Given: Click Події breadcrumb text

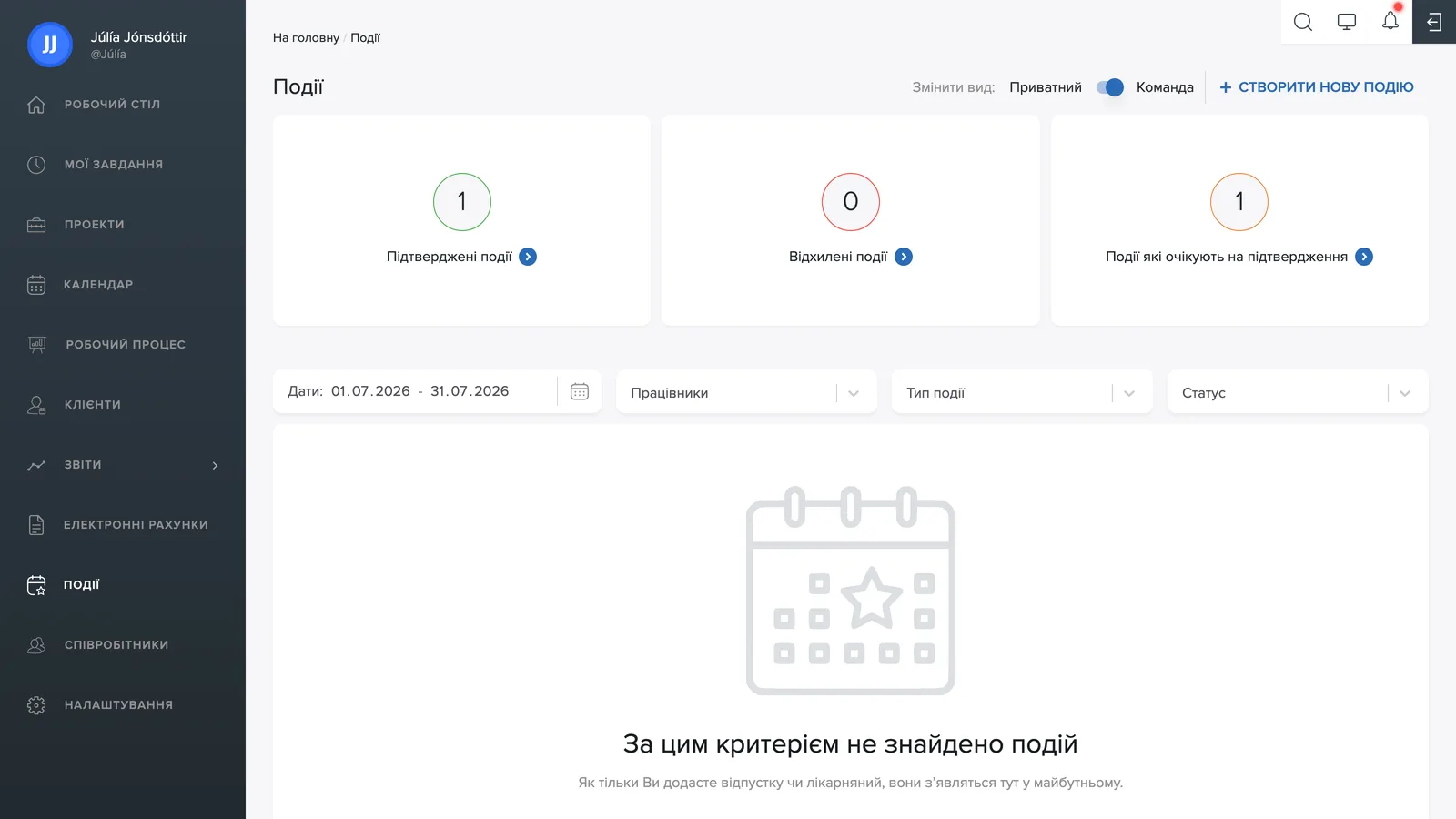Looking at the screenshot, I should point(365,38).
